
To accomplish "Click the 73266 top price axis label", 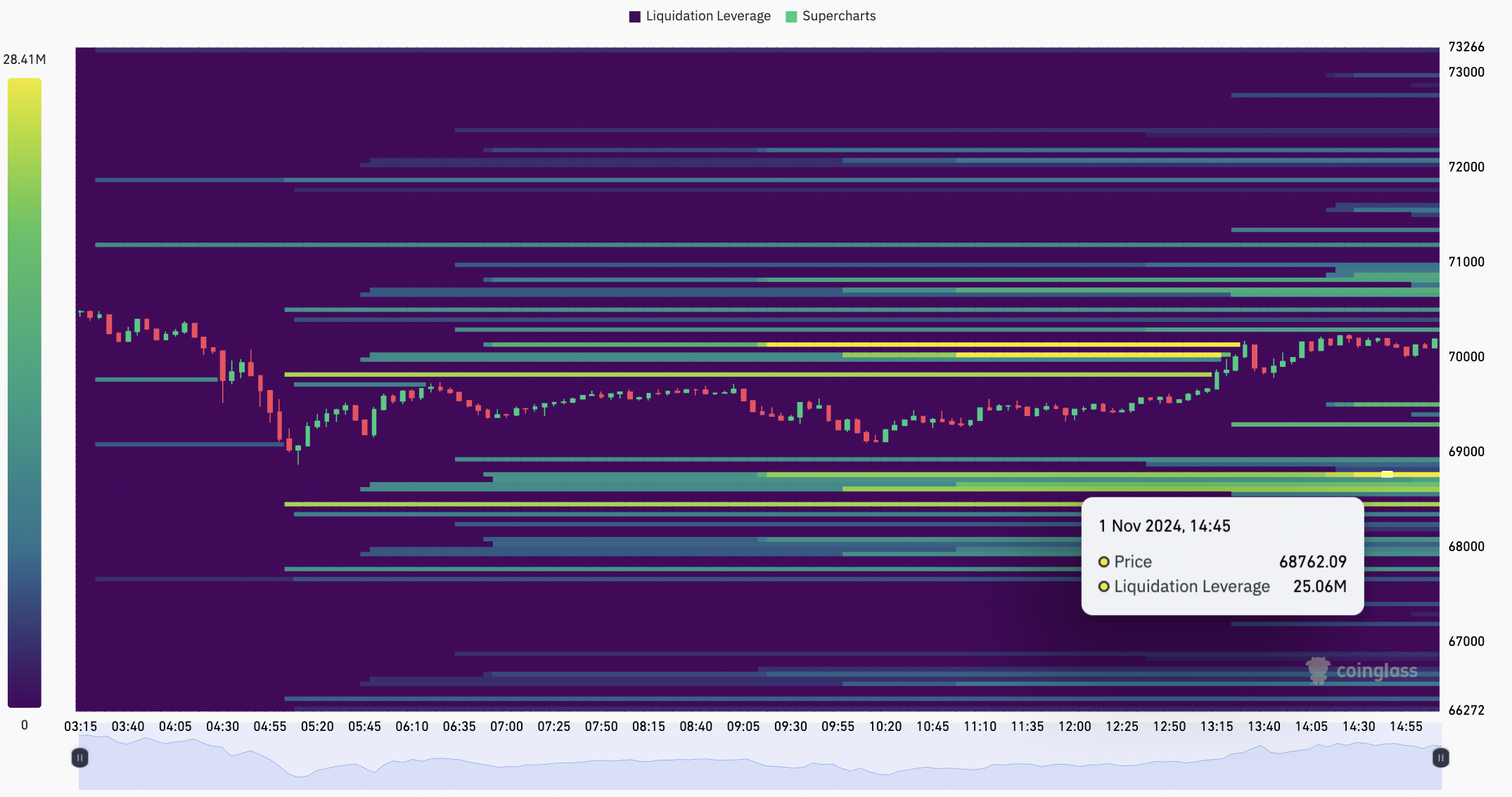I will pyautogui.click(x=1466, y=47).
